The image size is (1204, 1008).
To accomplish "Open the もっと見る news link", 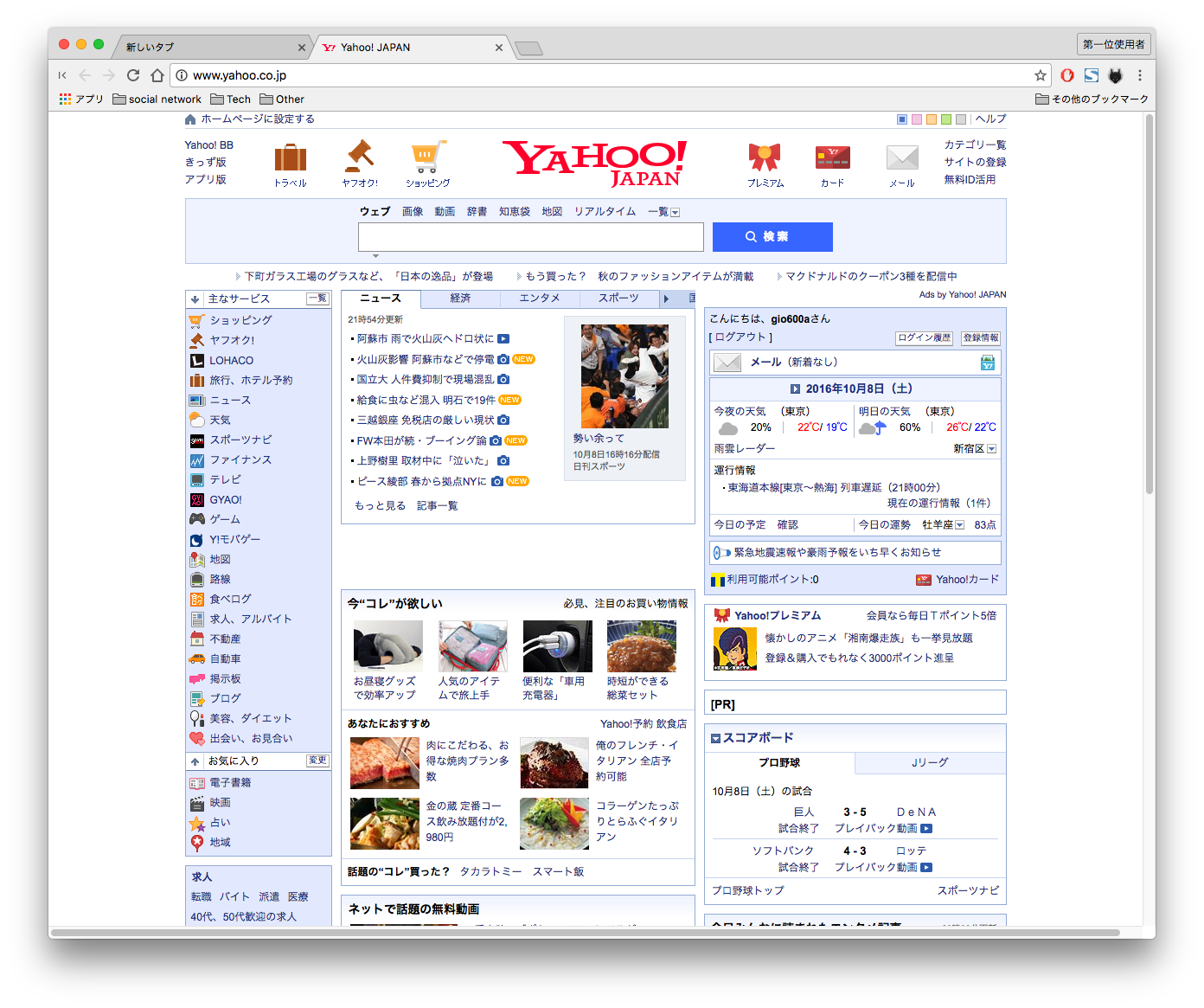I will 380,506.
